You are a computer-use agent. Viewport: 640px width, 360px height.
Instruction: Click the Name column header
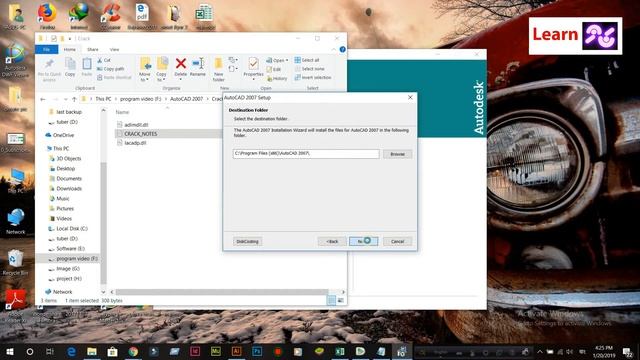click(122, 112)
